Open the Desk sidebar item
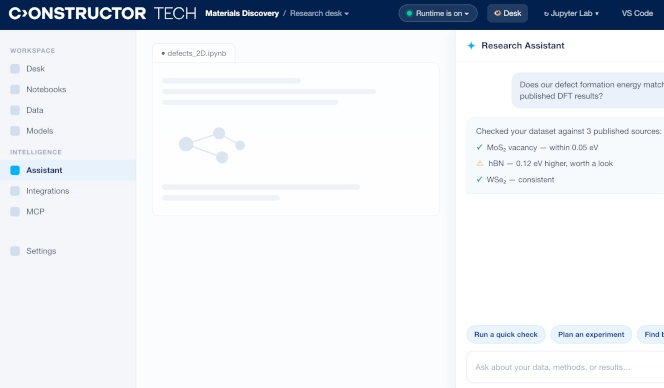 (68, 69)
